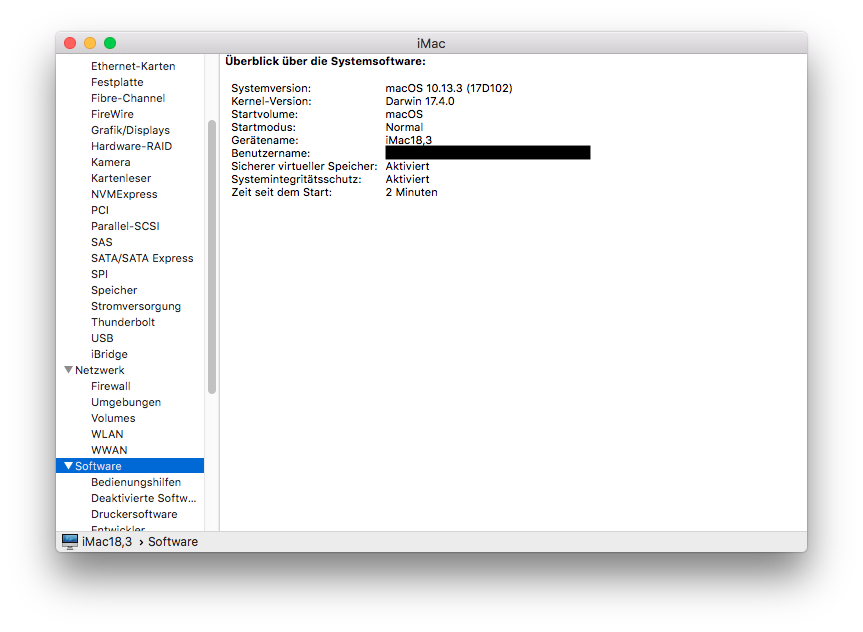
Task: Open the Fibre-Channel entry
Action: point(128,98)
